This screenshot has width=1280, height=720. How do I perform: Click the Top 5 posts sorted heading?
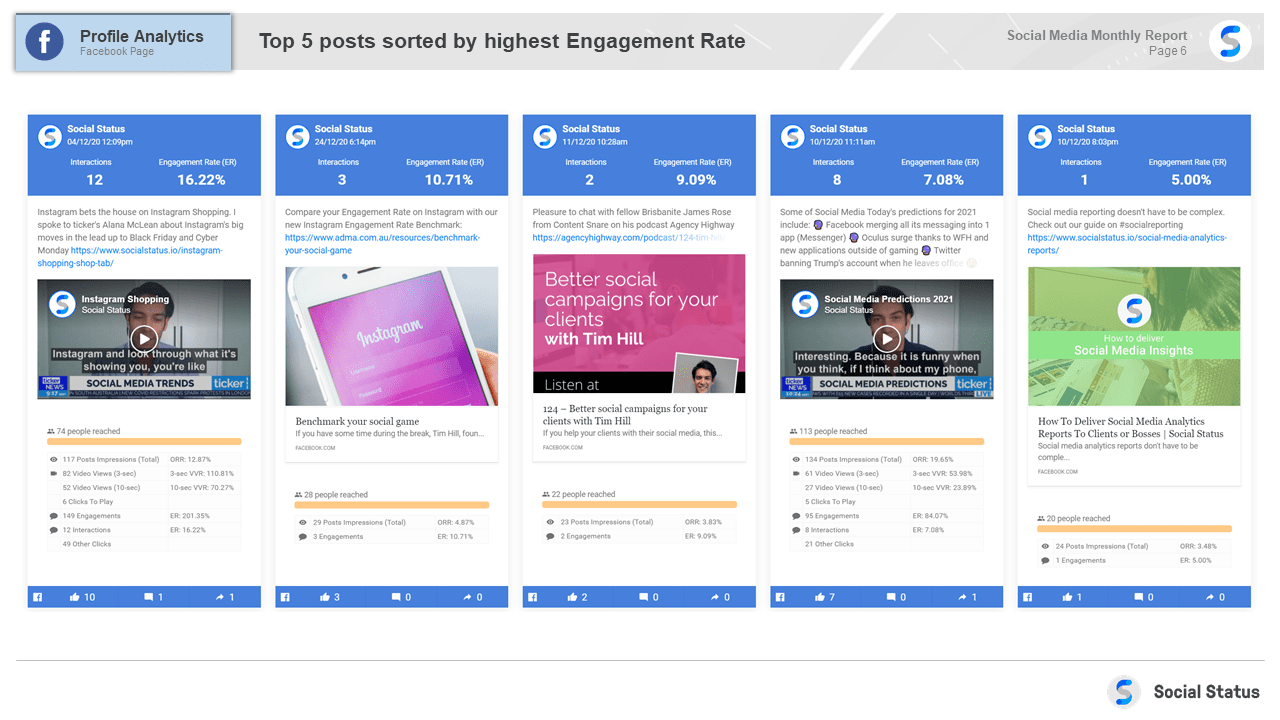pos(502,41)
